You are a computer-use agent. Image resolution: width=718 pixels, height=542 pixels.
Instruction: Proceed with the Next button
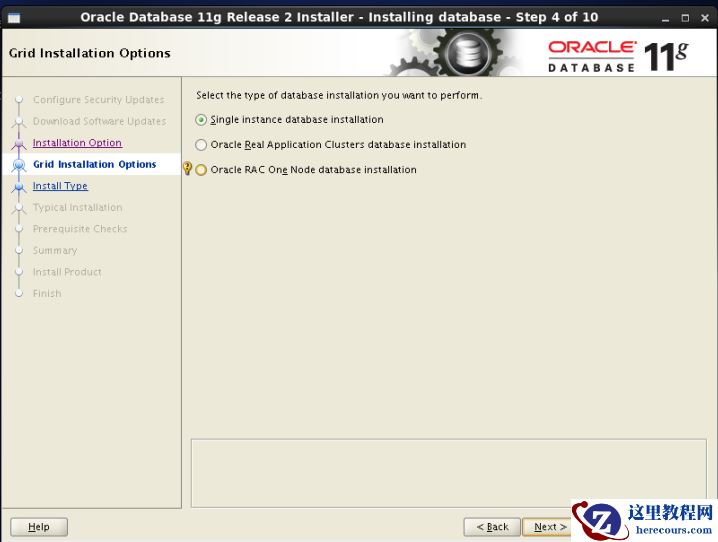548,527
